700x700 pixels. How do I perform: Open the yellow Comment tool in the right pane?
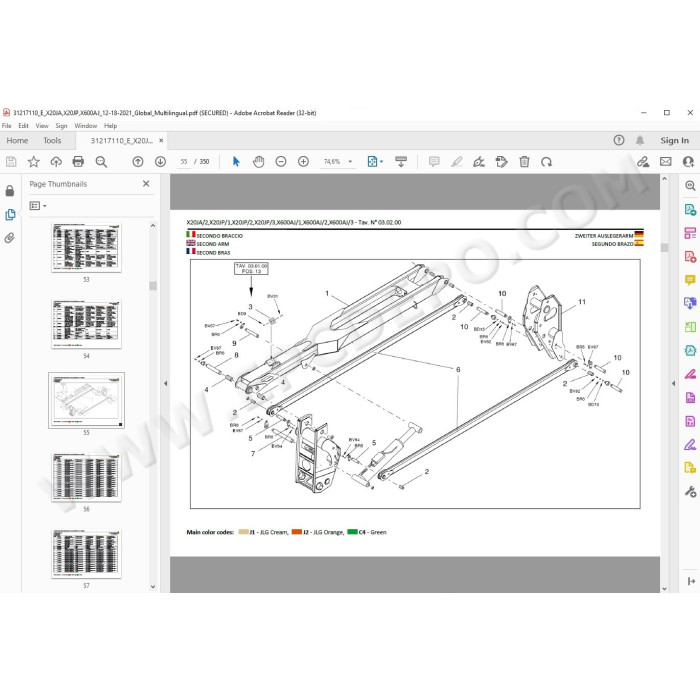[690, 280]
